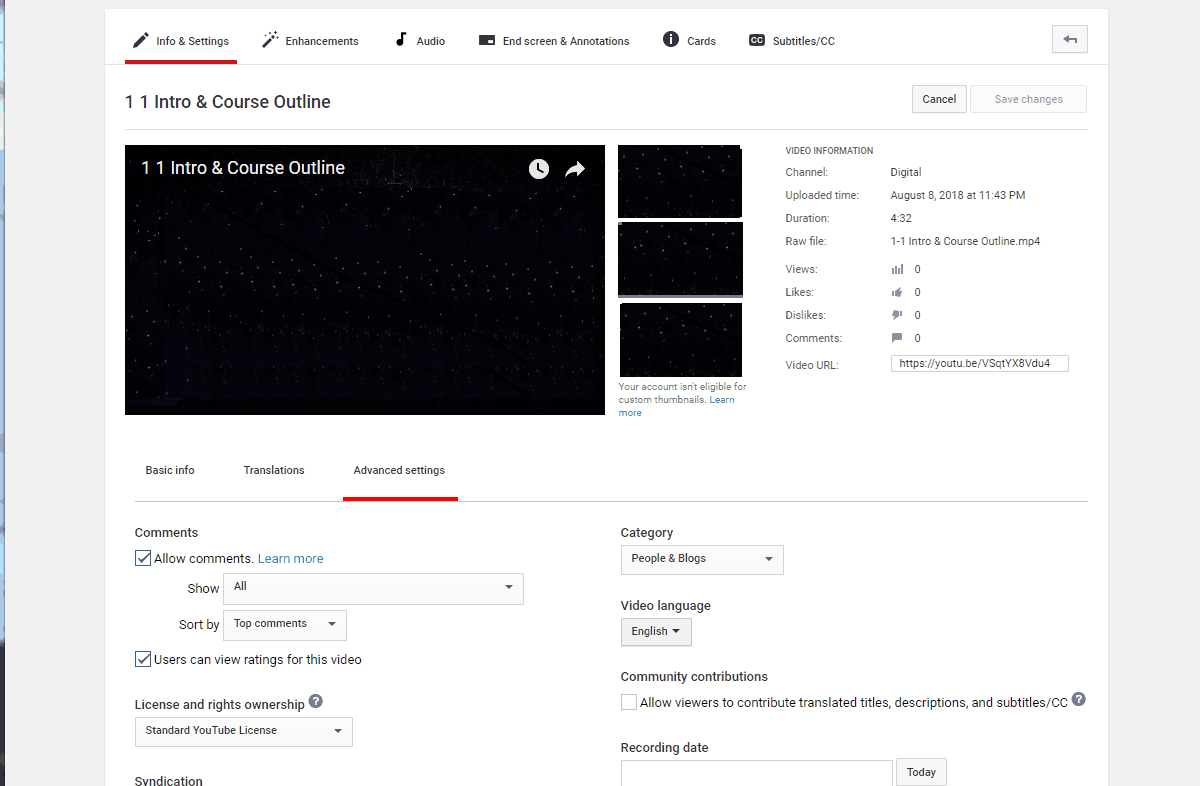Screen dimensions: 1200x786
Task: Open End screen & Annotations tab
Action: coord(554,41)
